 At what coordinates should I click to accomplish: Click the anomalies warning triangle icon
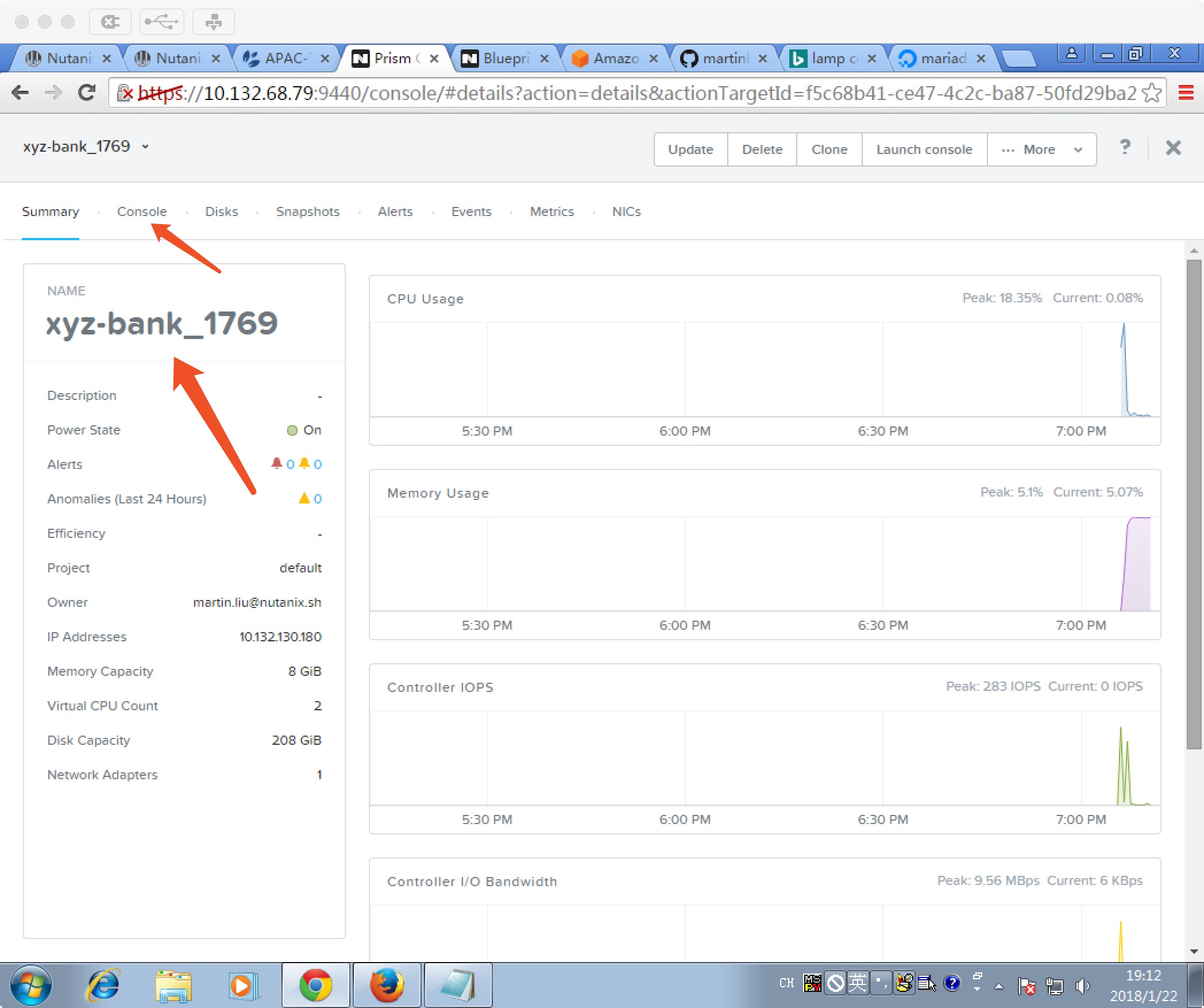click(x=304, y=498)
